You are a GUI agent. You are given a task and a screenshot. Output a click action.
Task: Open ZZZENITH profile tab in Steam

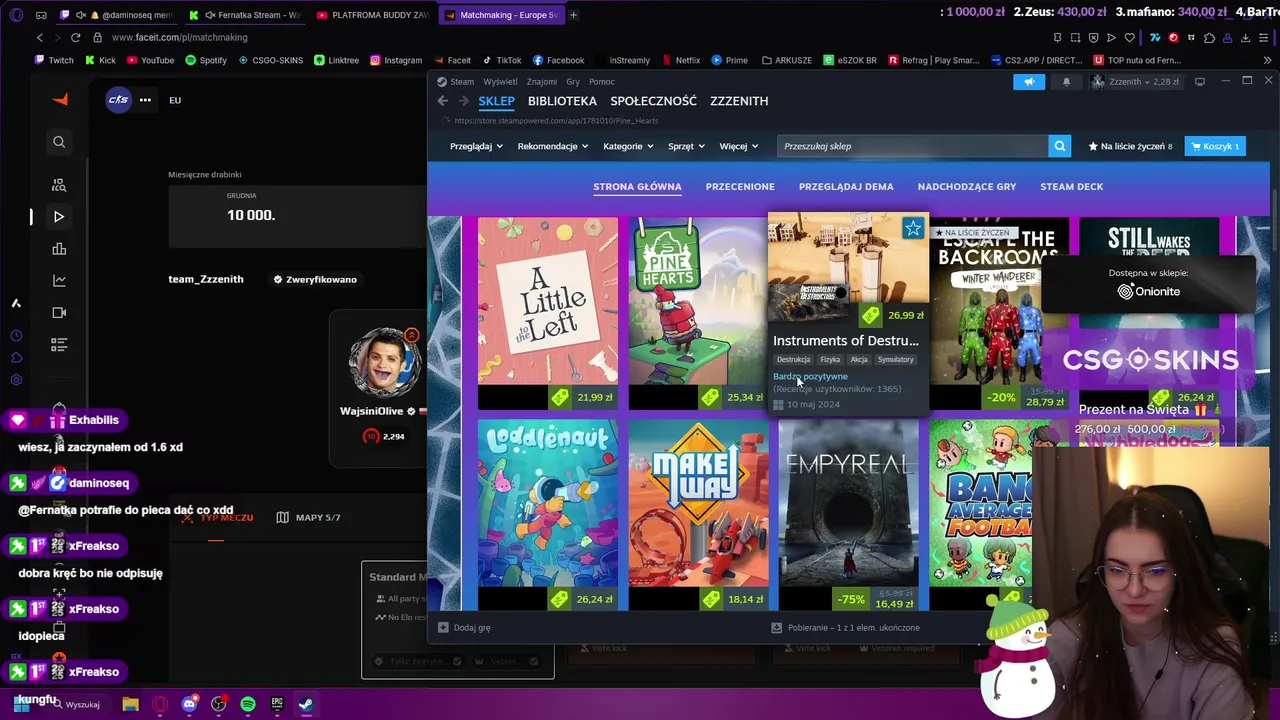(x=739, y=101)
